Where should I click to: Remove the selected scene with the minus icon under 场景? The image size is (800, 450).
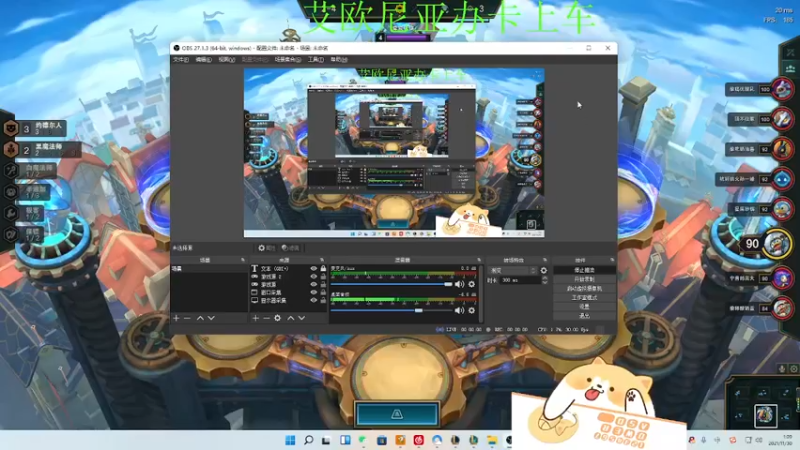[187, 318]
